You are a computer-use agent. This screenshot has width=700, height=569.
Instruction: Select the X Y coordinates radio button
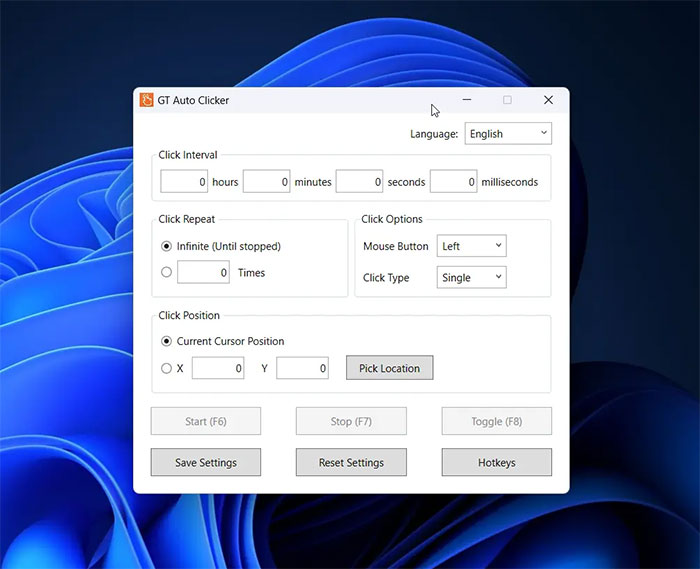(167, 368)
